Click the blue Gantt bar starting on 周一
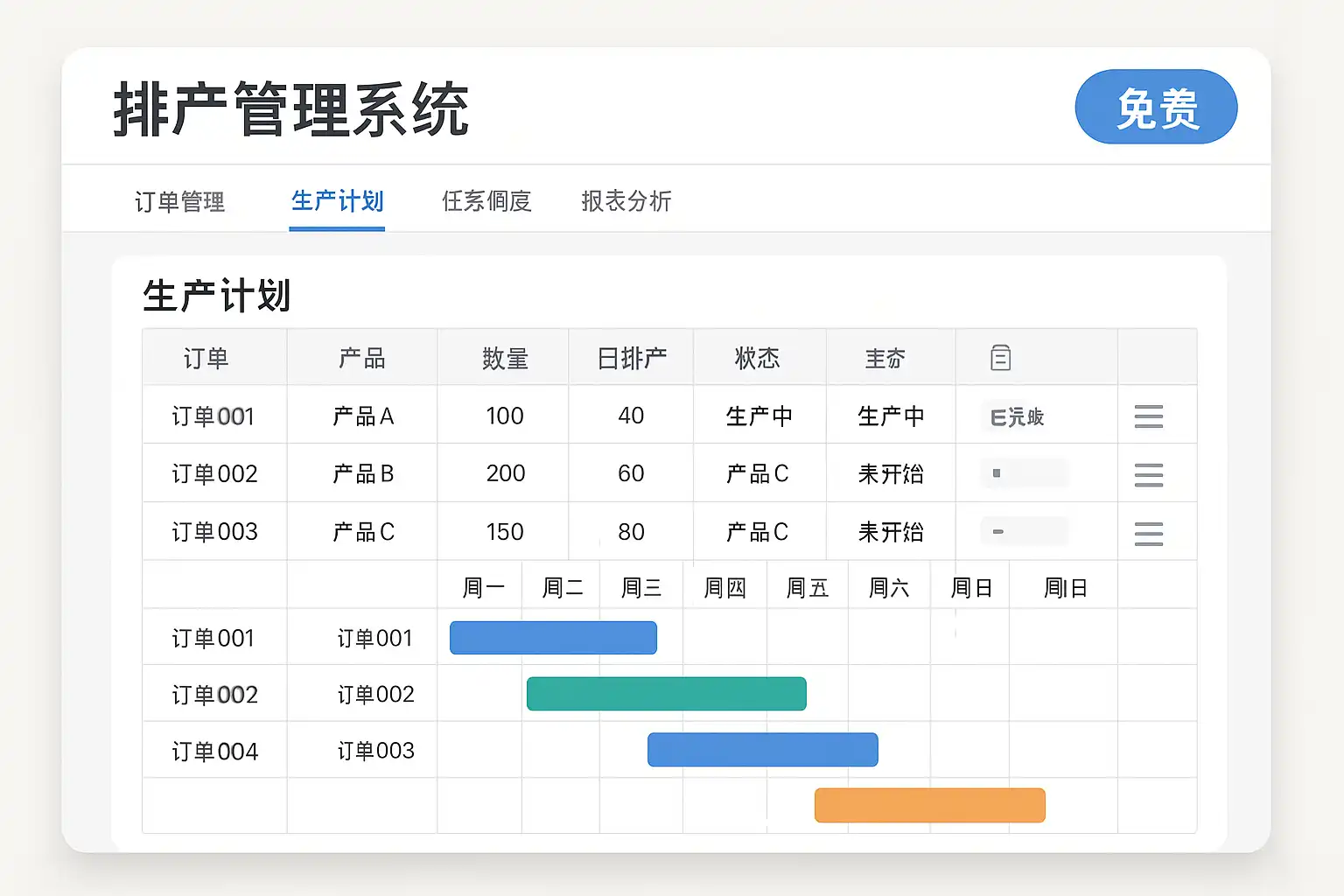 [553, 638]
